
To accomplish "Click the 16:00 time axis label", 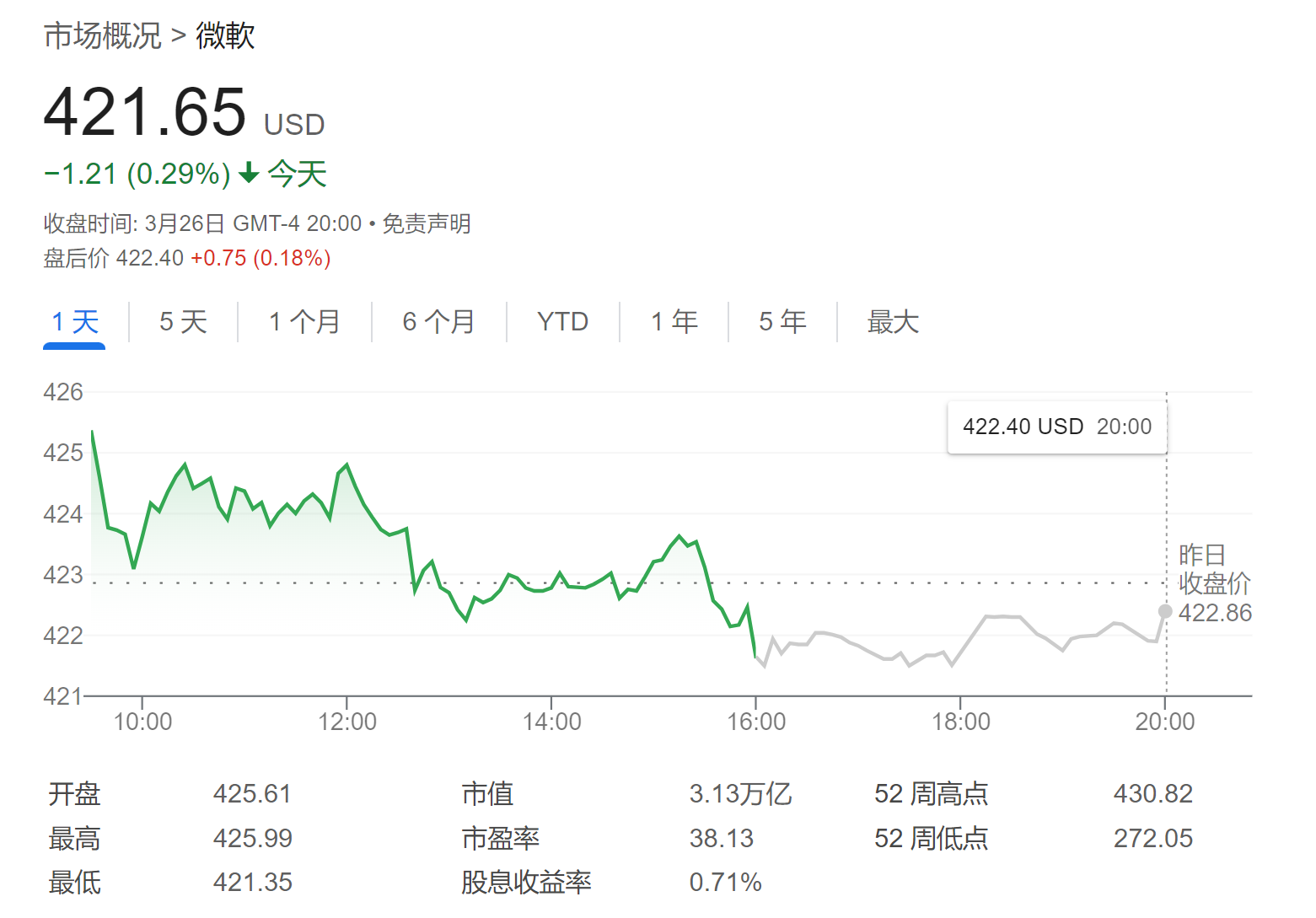I will coord(756,722).
